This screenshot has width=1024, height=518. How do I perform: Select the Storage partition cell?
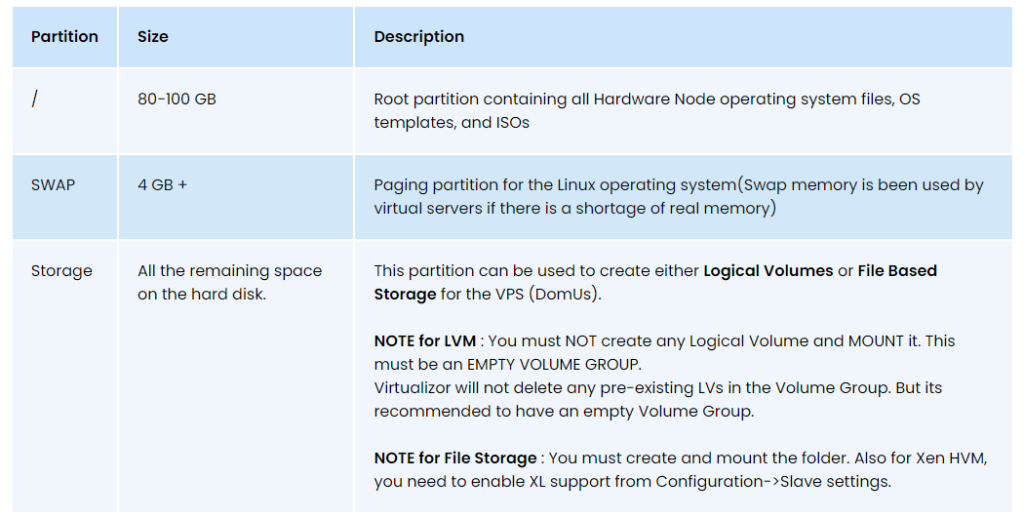[61, 271]
